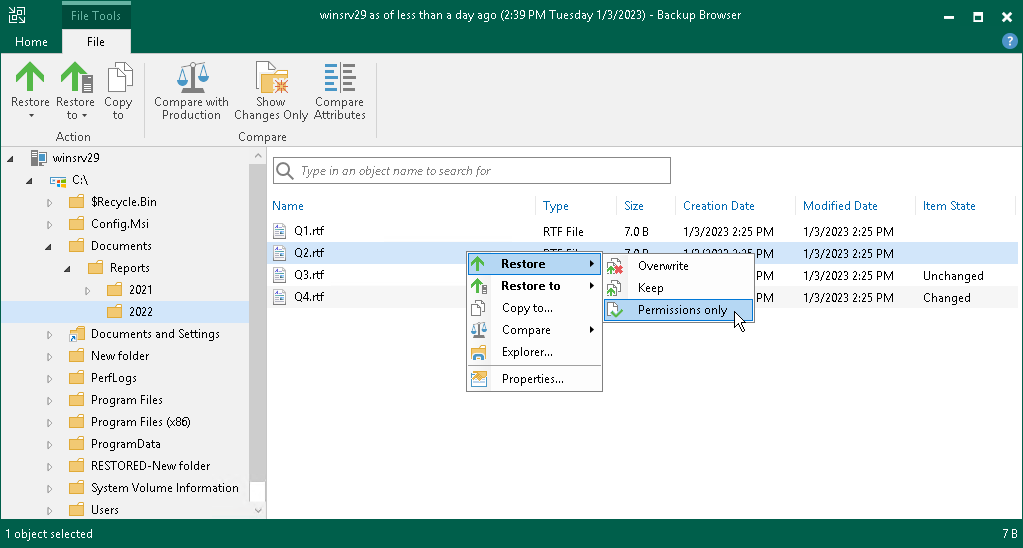Open Restore to submenu in context menu

534,286
